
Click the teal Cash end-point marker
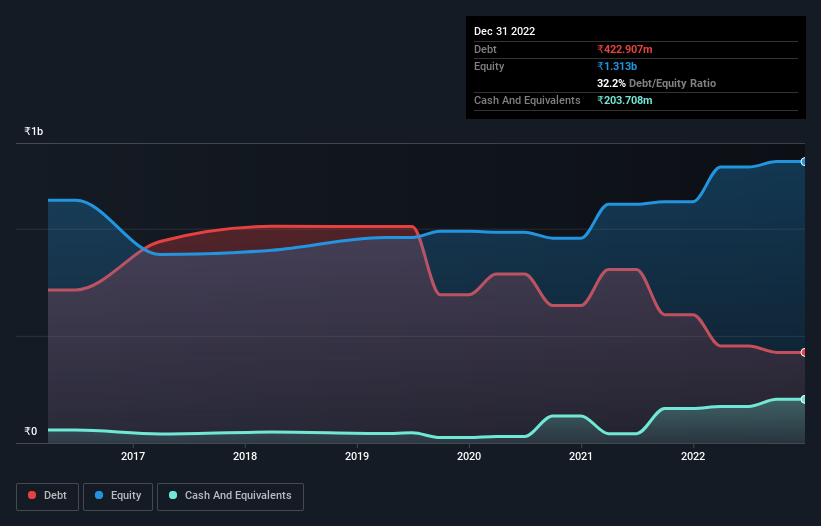804,399
